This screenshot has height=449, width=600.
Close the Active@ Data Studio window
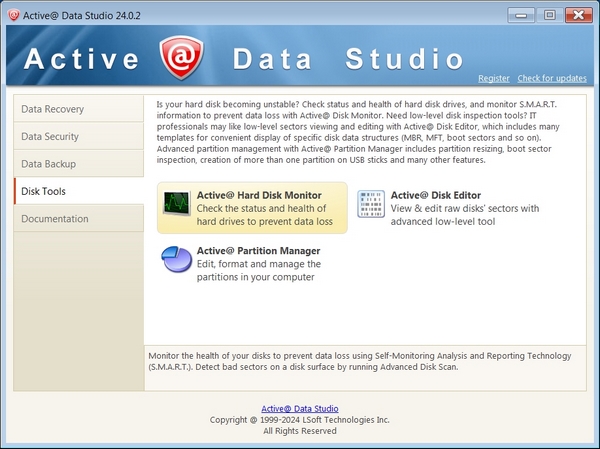[579, 15]
